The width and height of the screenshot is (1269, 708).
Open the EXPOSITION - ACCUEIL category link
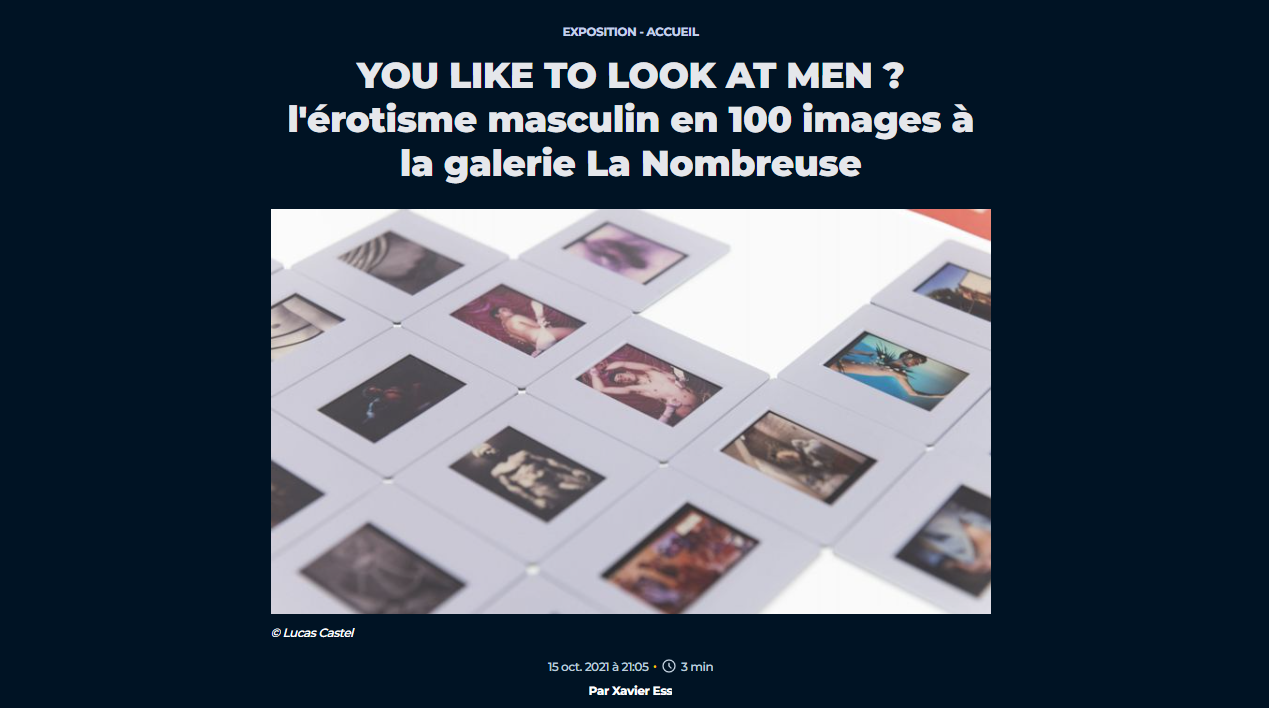coord(631,32)
